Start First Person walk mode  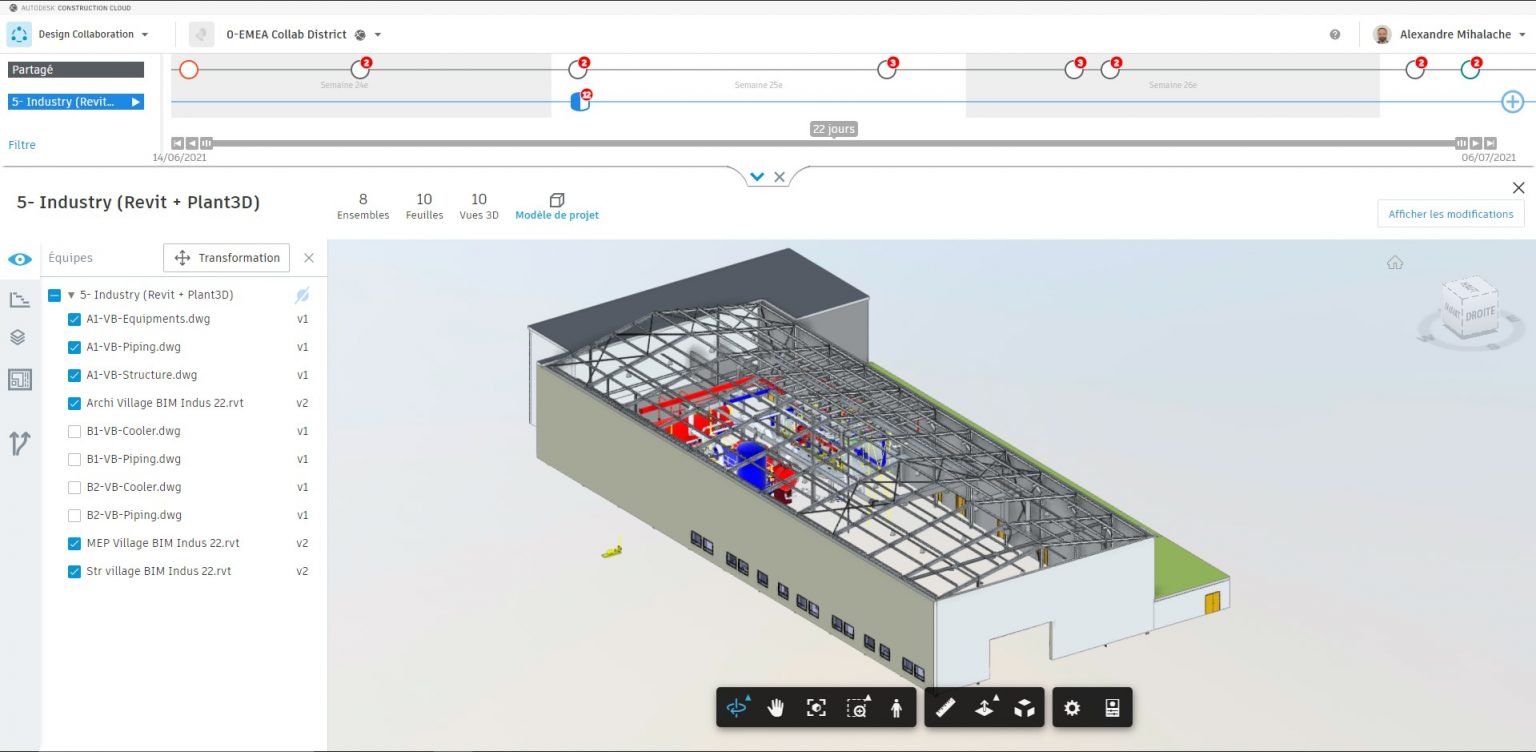pos(896,708)
